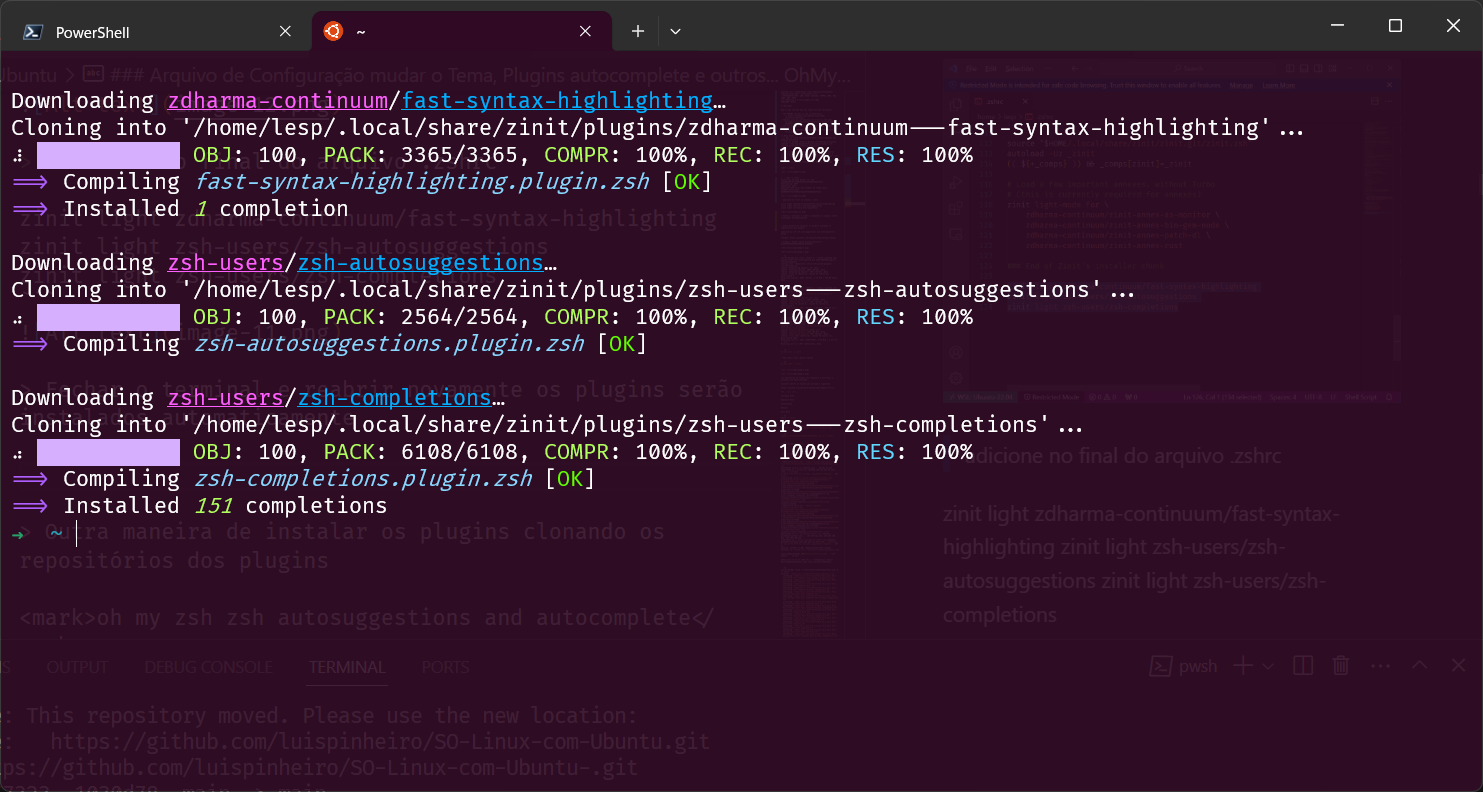Click SO-Linux-com-Ubuntu.git URL in VS Code terminal
This screenshot has height=792, width=1483.
(380, 742)
